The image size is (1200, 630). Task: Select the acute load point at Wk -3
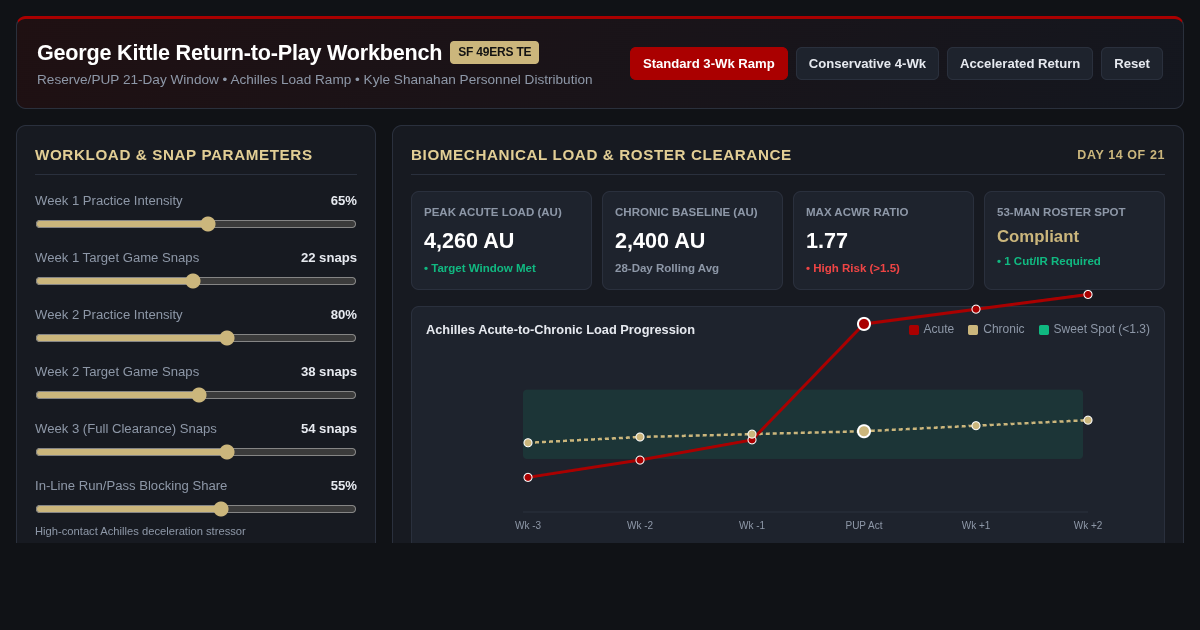528,477
